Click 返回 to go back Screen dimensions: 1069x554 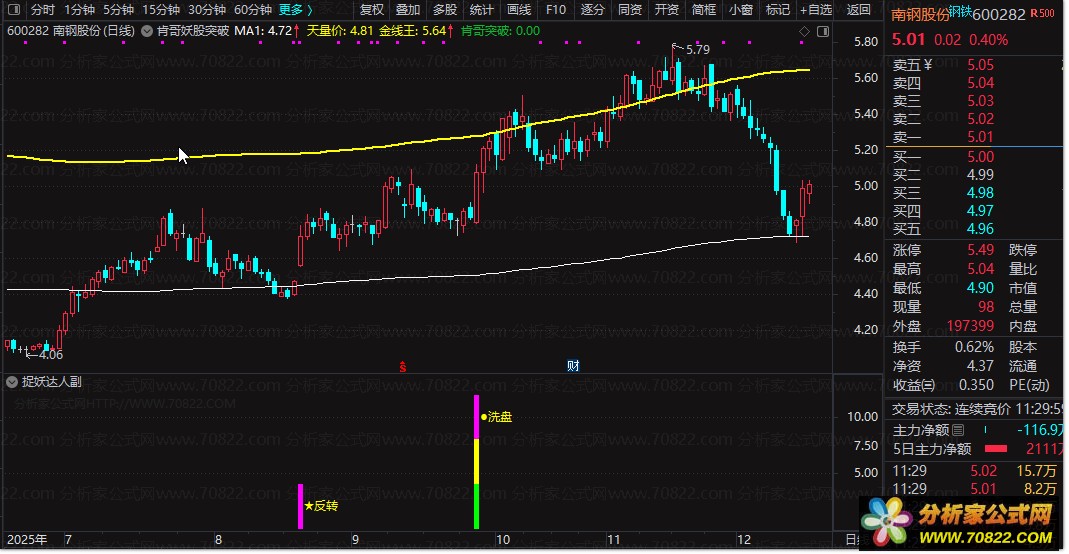pos(858,10)
